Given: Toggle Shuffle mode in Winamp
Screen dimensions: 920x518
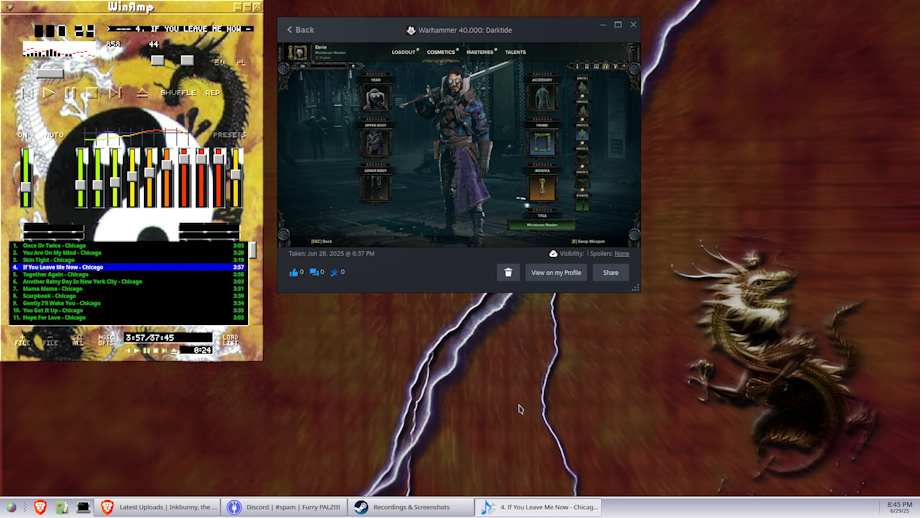Looking at the screenshot, I should (x=178, y=93).
